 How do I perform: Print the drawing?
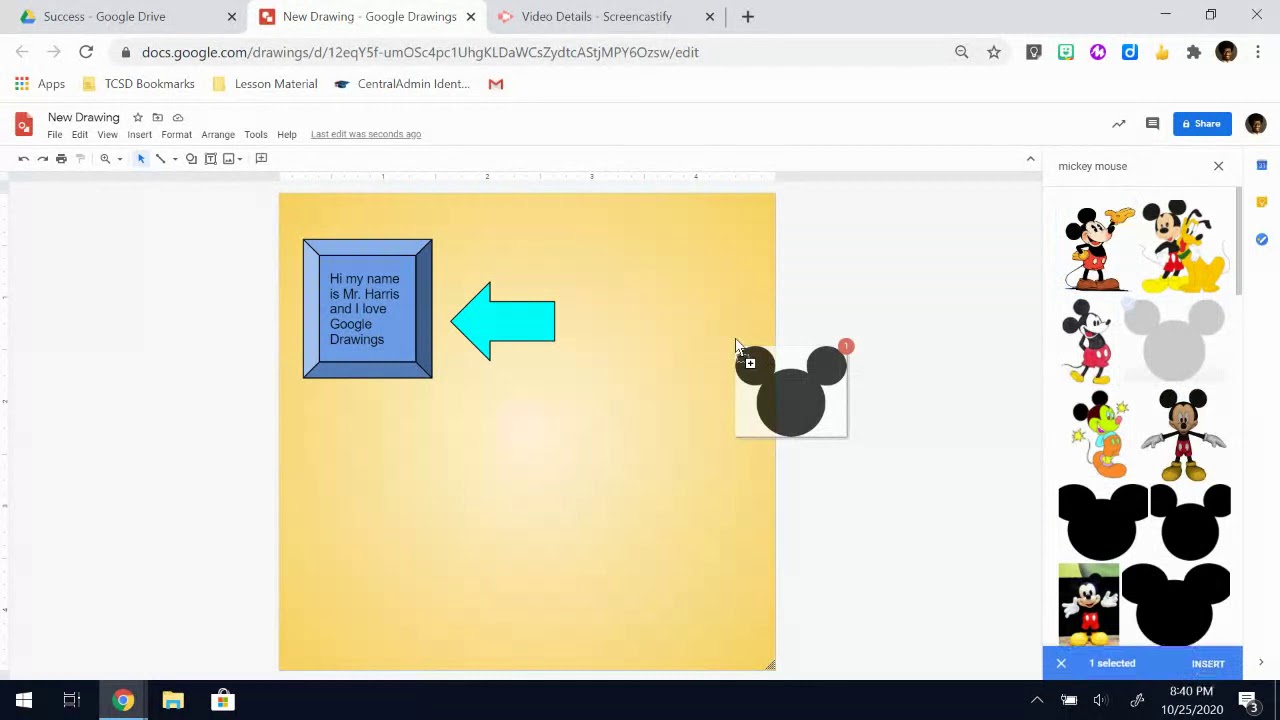[61, 159]
